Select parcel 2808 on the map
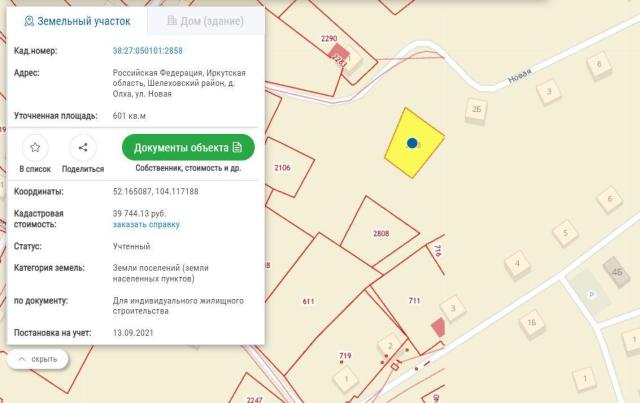 [381, 234]
